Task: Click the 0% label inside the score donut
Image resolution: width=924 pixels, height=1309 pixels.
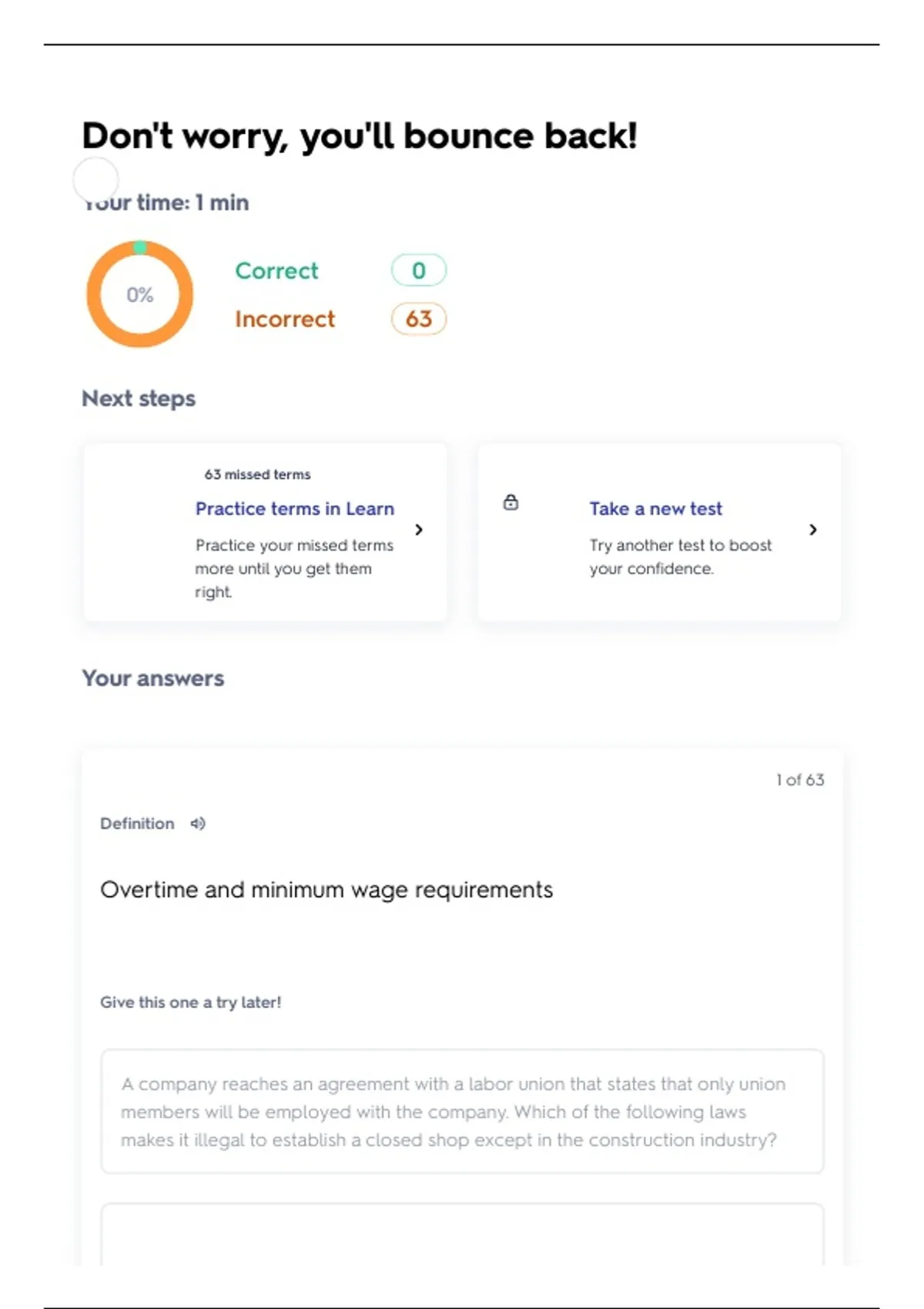Action: [x=139, y=295]
